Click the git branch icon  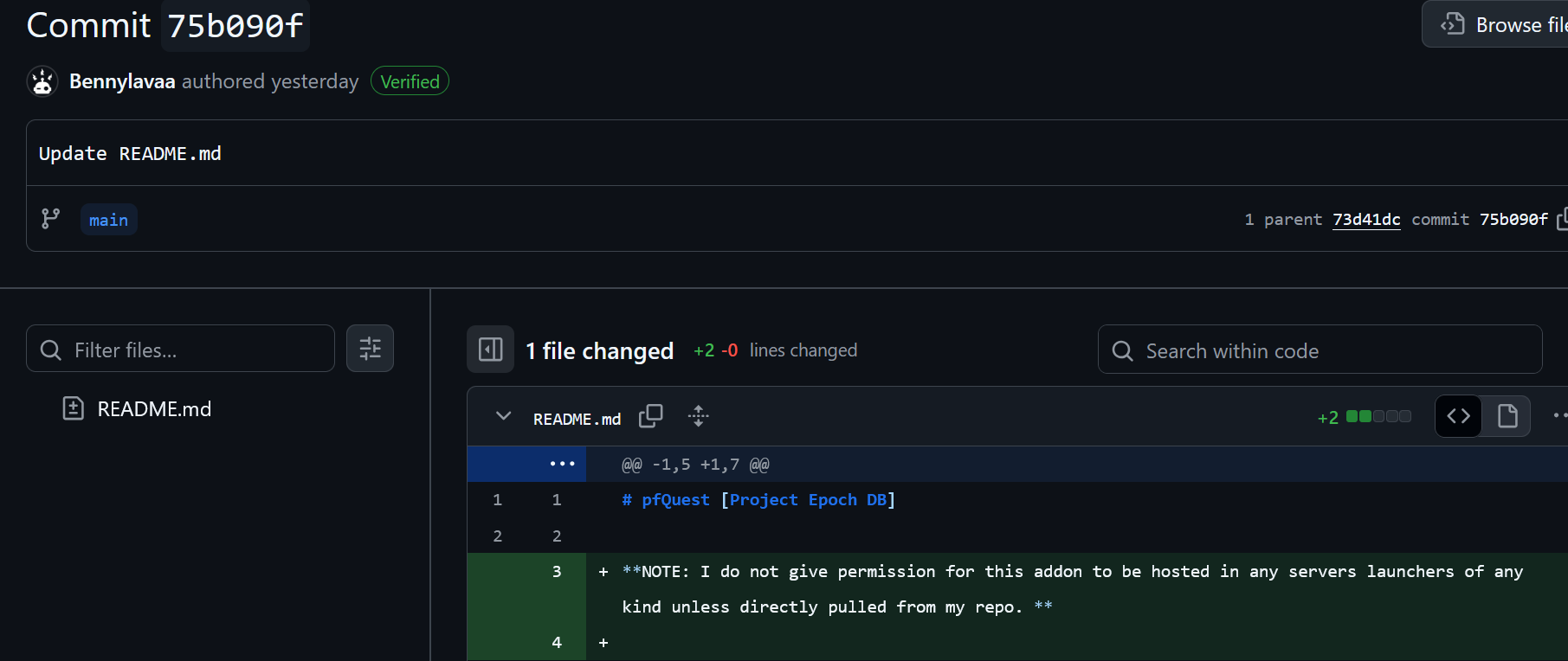click(x=51, y=219)
